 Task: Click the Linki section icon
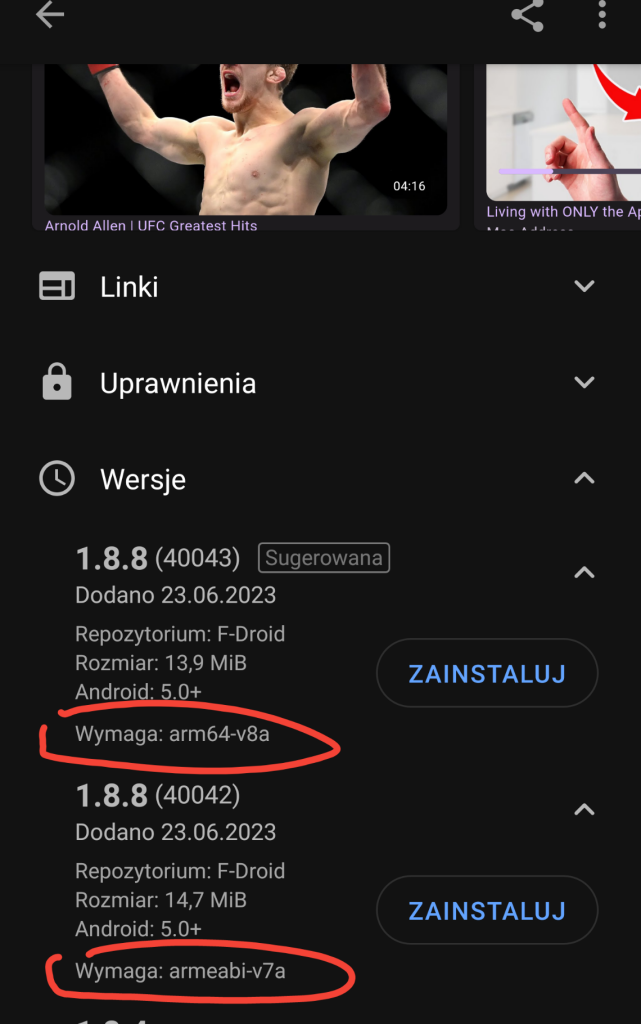point(57,286)
